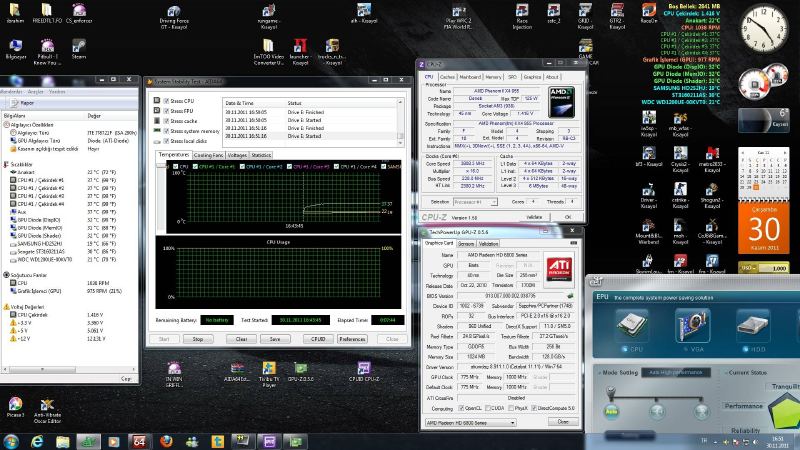Toggle the OpenCL checkbox in GPU-Z
Screen dimensions: 800x450
[x=461, y=408]
